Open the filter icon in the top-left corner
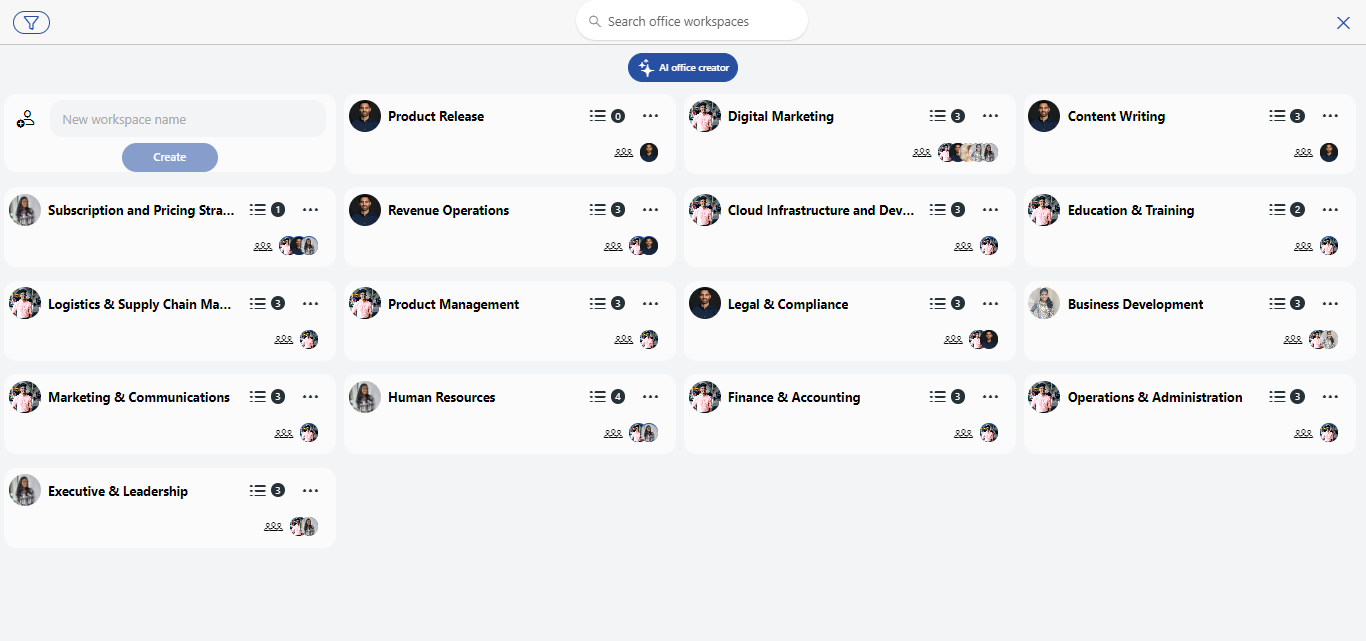This screenshot has height=641, width=1366. (30, 22)
